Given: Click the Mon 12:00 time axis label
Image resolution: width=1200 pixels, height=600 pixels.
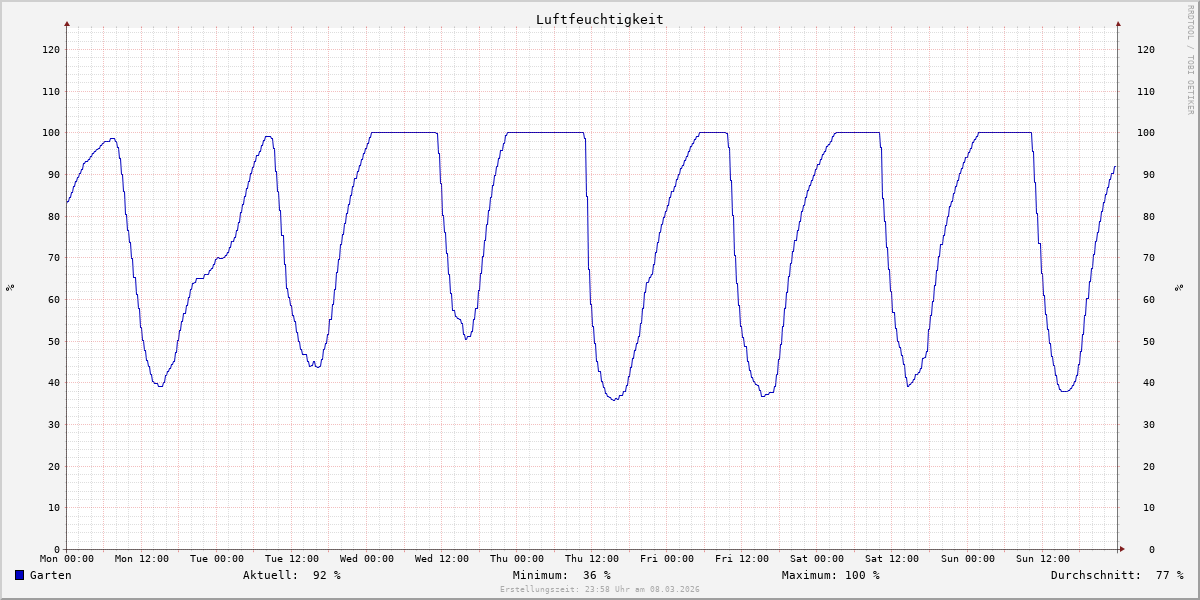Looking at the screenshot, I should pyautogui.click(x=141, y=559).
